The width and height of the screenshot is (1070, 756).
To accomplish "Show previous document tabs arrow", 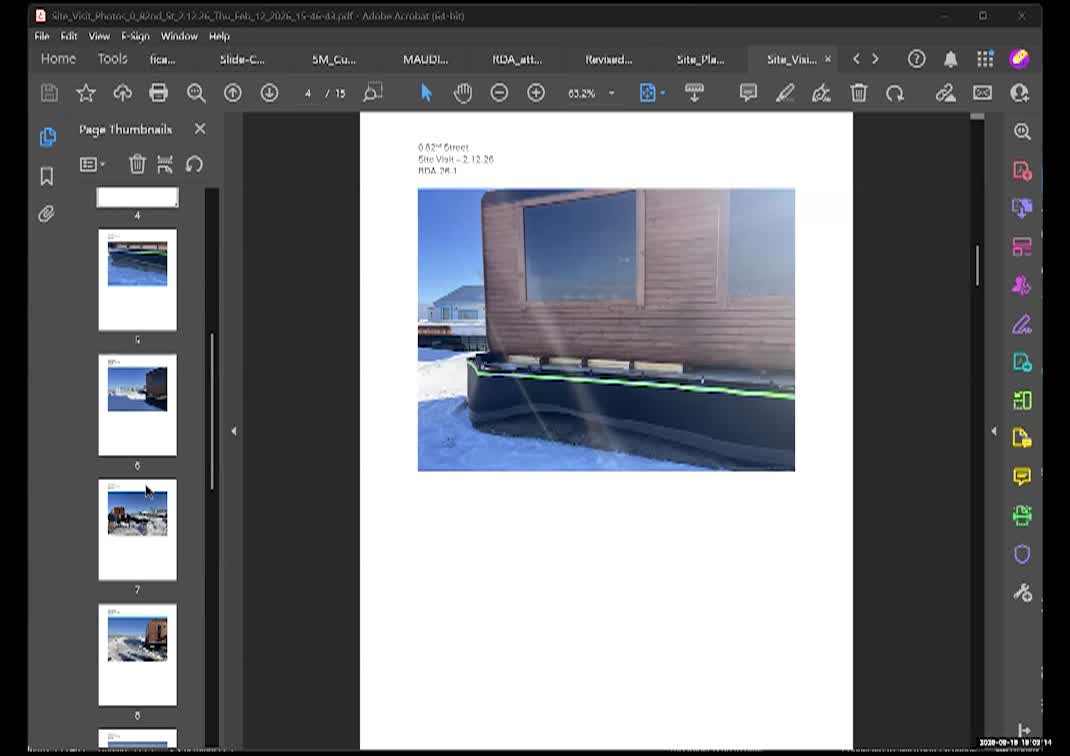I will [x=856, y=59].
